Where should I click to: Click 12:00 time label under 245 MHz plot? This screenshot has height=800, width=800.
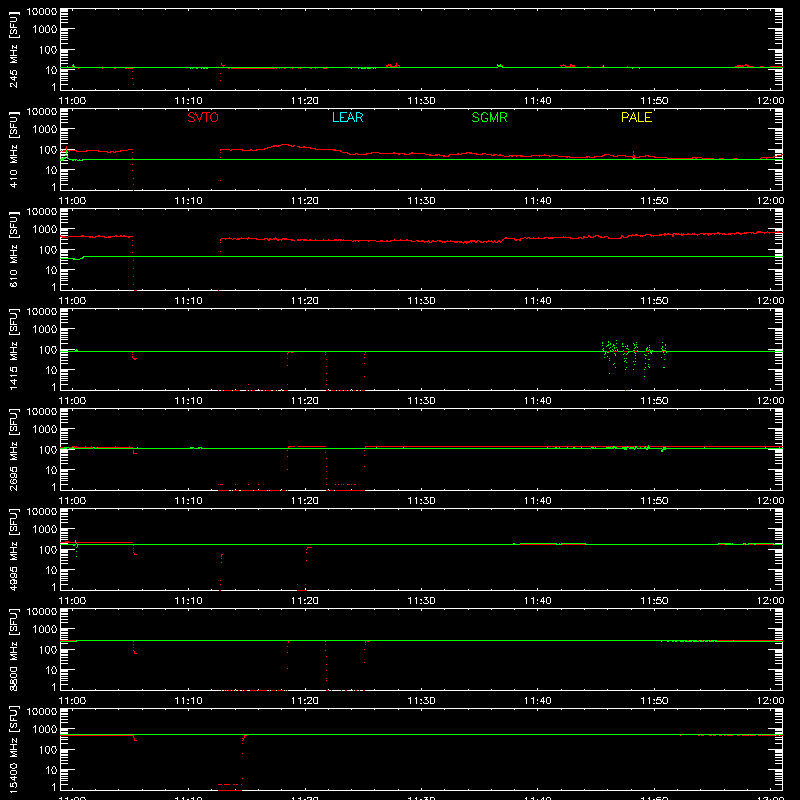tap(770, 101)
